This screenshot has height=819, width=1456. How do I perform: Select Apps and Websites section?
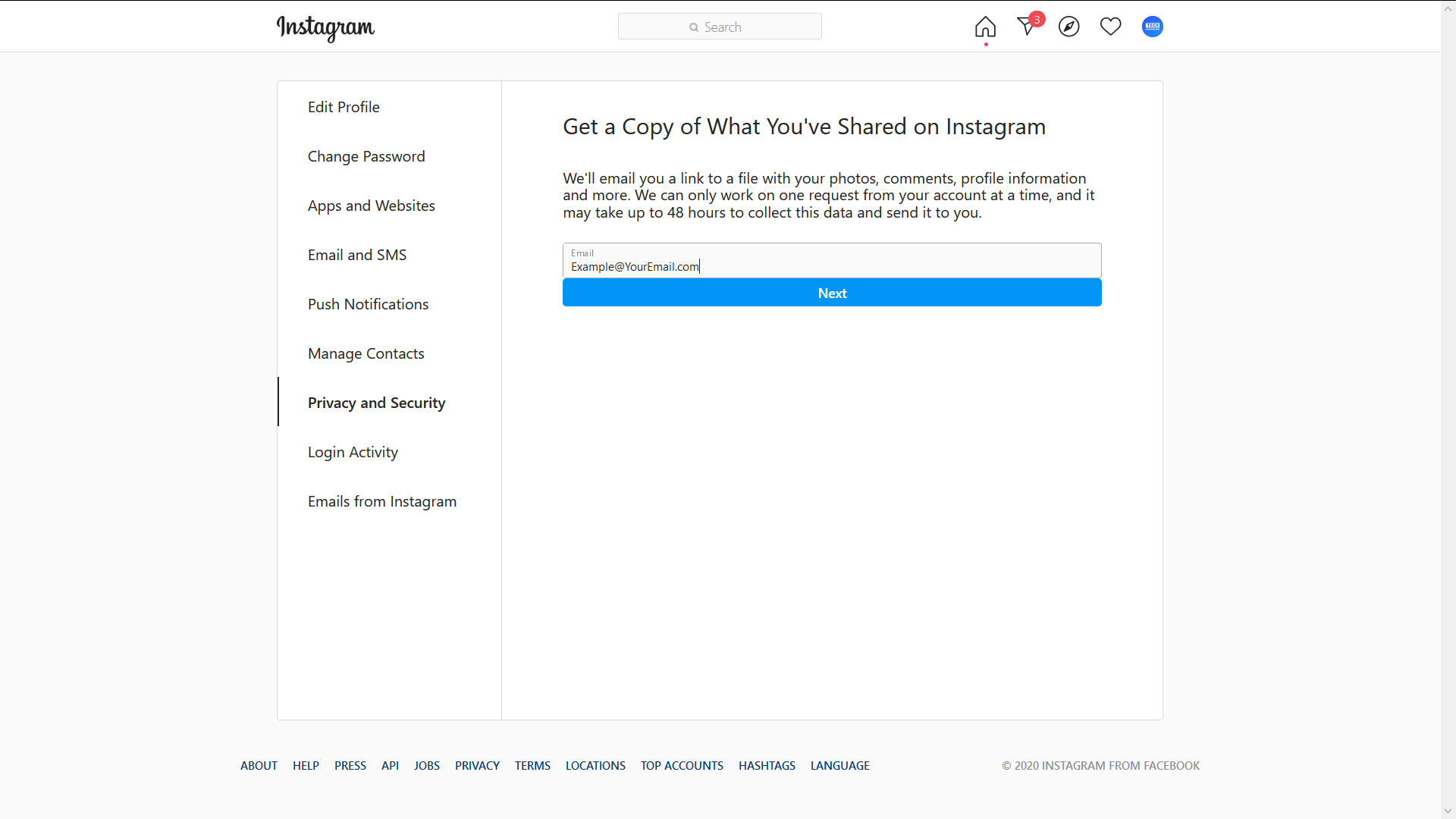[372, 206]
